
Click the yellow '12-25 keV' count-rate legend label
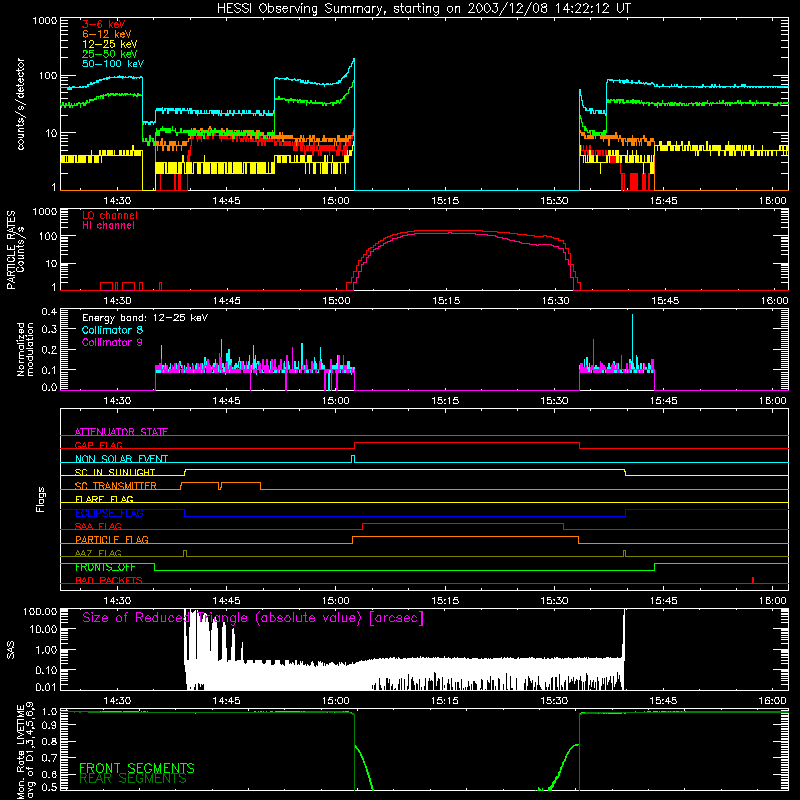pos(110,44)
